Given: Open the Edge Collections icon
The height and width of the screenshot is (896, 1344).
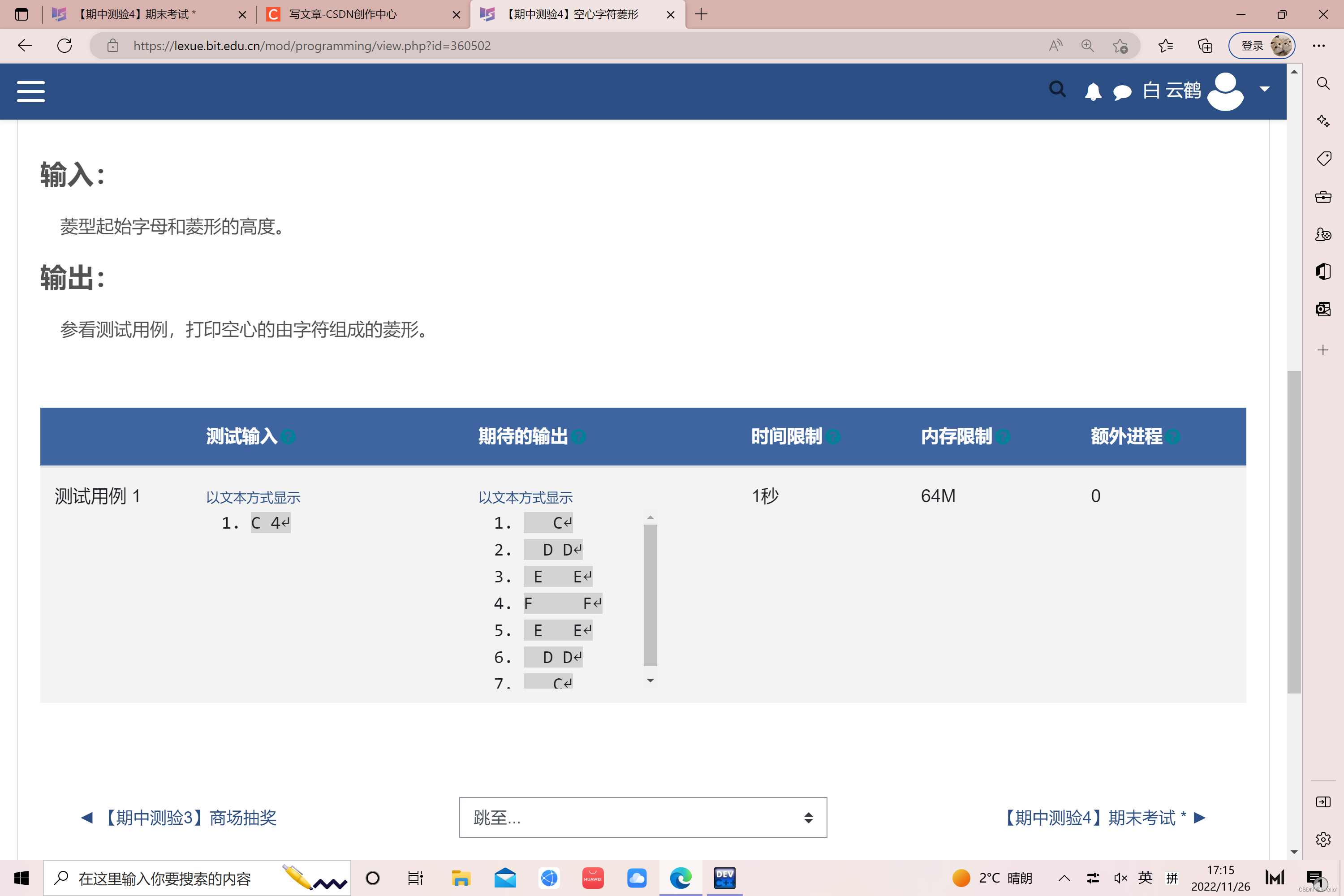Looking at the screenshot, I should point(1205,46).
